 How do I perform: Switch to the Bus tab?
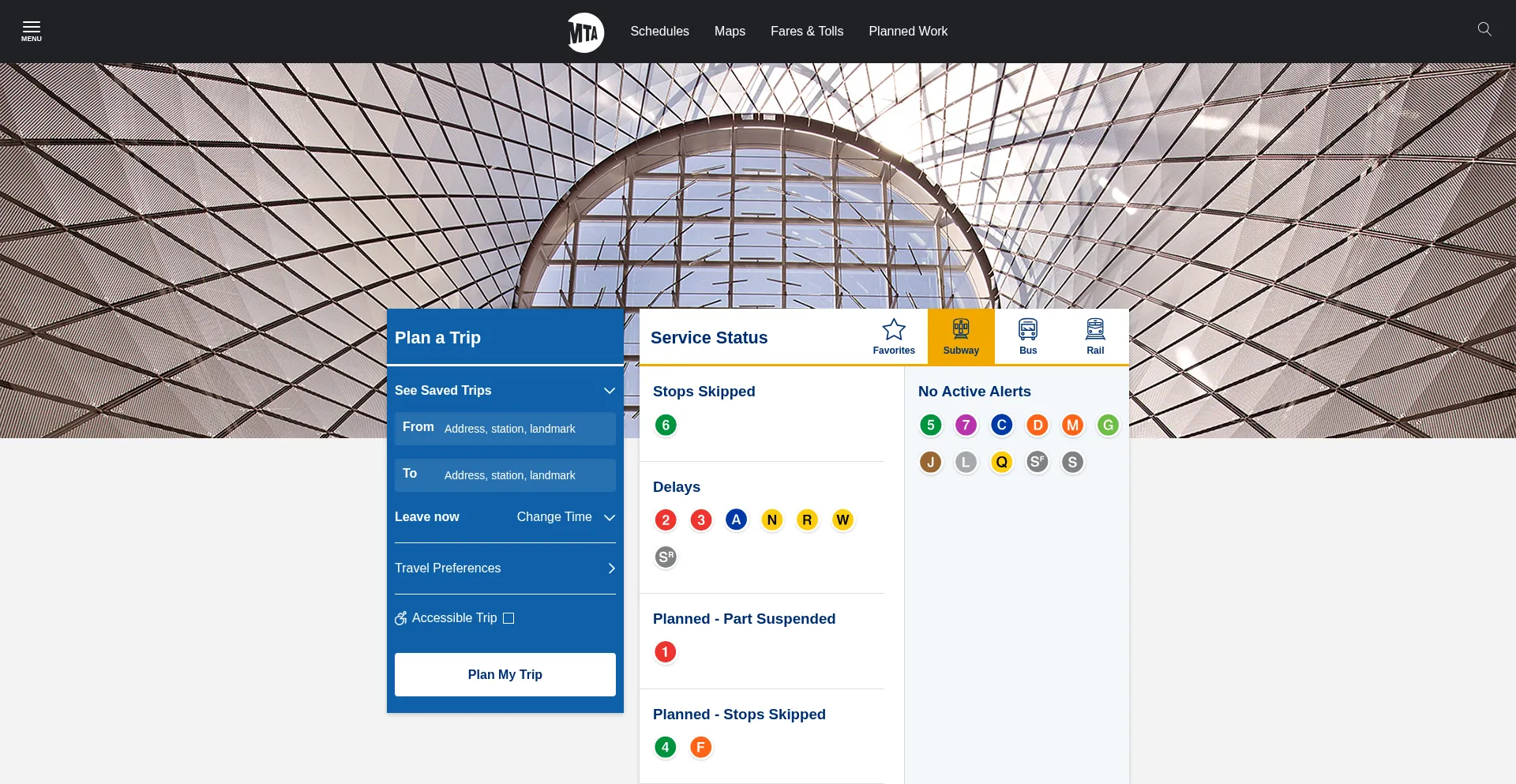point(1028,337)
